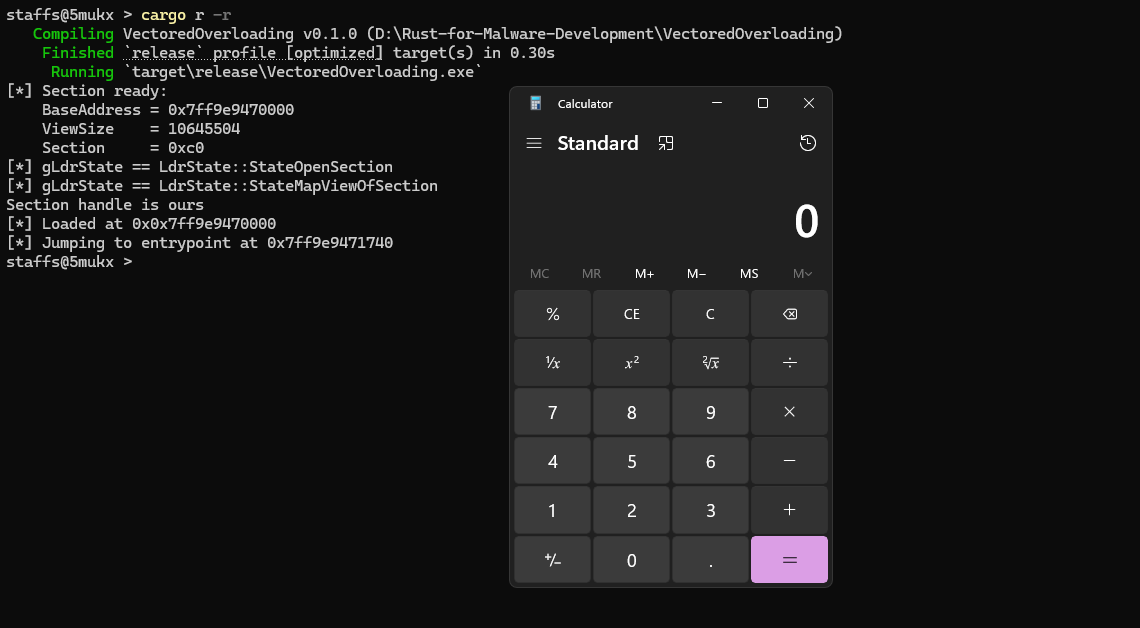Click the 'Compiling VectoredOverloading v0.1.0' line
This screenshot has height=628, width=1140.
click(x=438, y=34)
